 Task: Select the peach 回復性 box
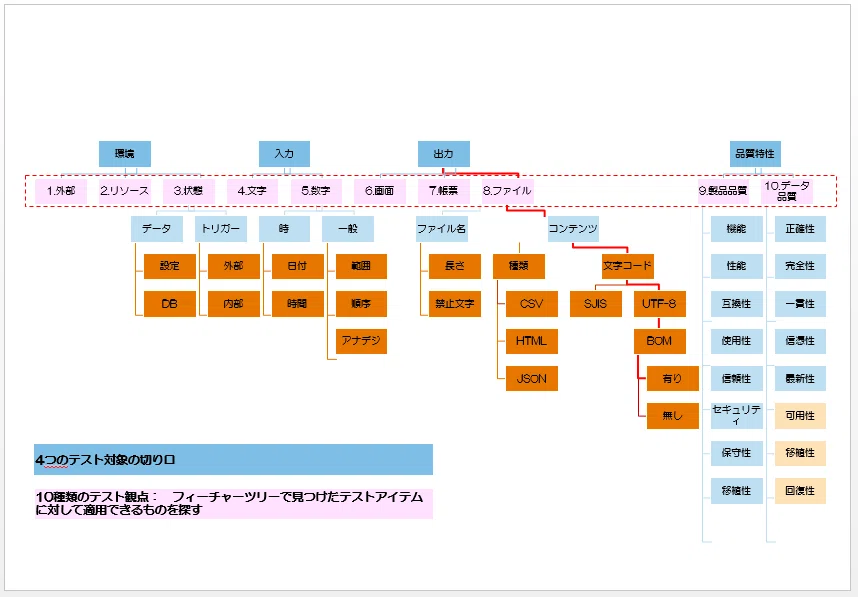point(800,491)
